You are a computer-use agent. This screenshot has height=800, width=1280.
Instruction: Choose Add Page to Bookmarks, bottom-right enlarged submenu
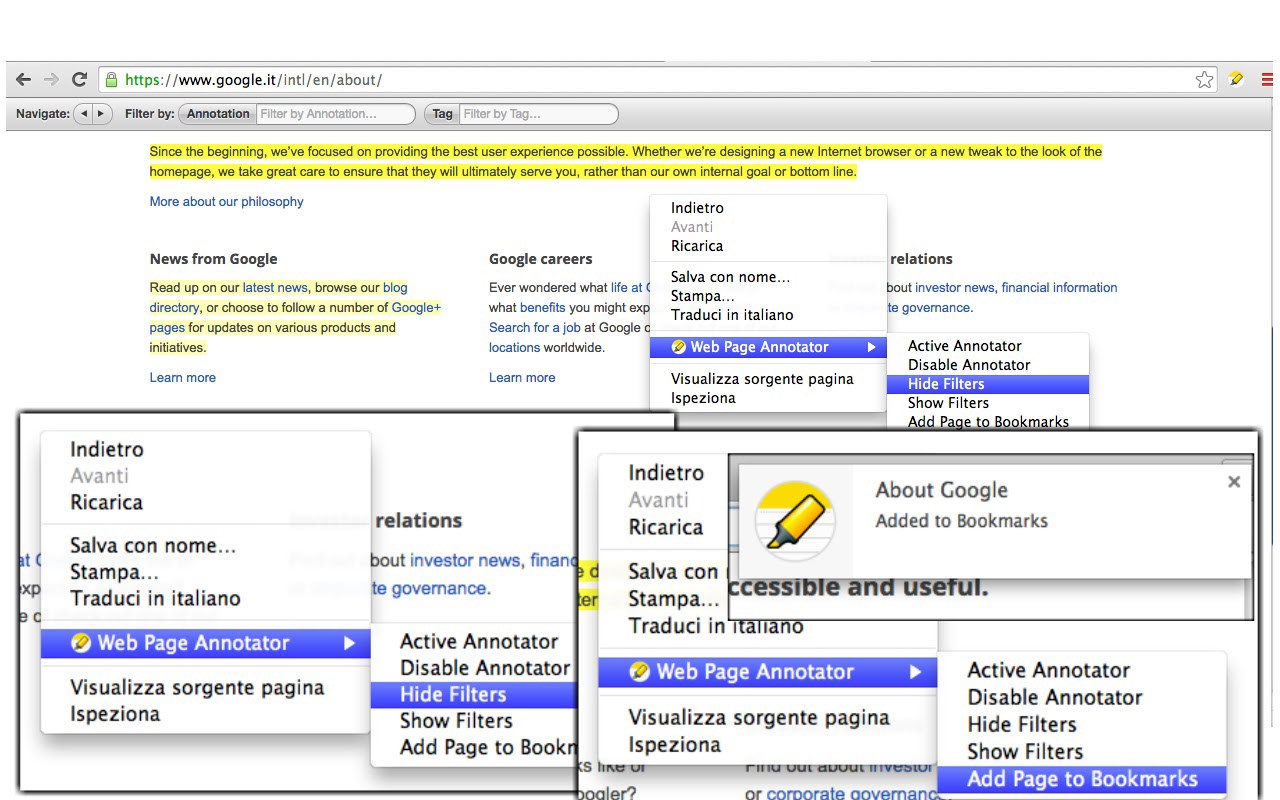pos(1082,779)
